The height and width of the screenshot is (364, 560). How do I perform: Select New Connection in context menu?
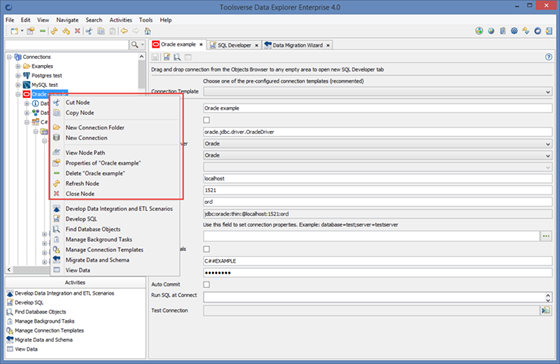point(115,138)
